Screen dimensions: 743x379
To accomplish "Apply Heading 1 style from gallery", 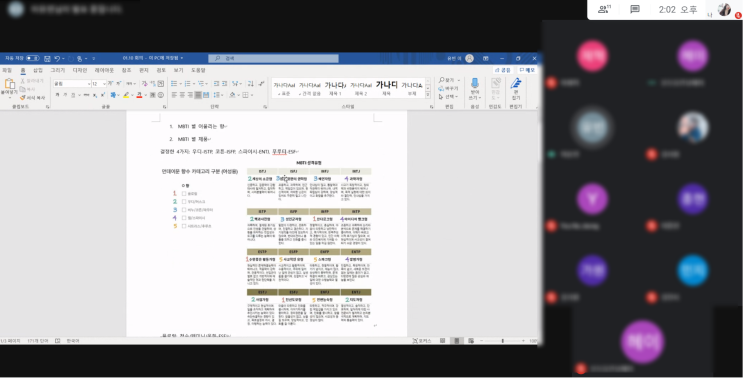I will pyautogui.click(x=335, y=88).
